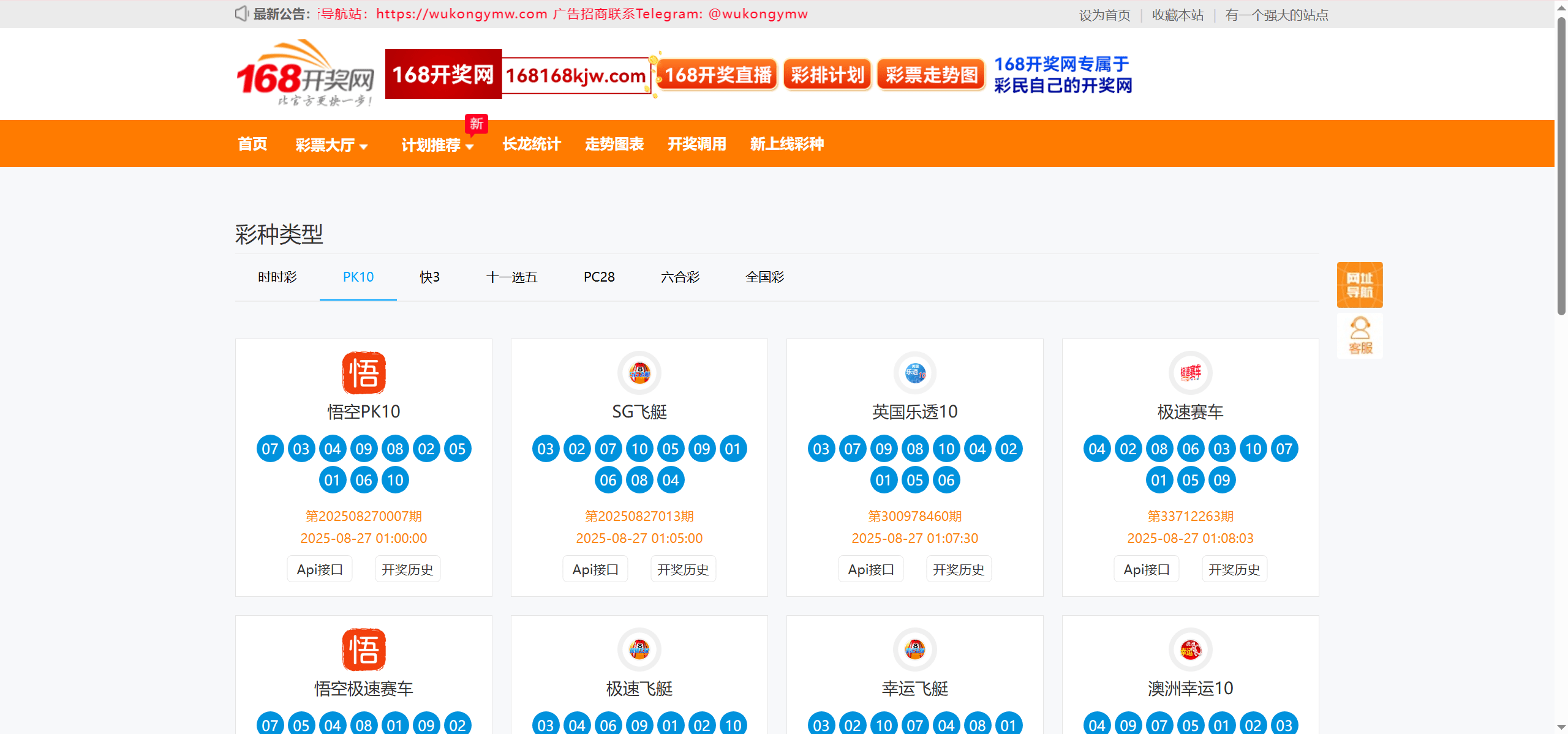This screenshot has height=734, width=1568.
Task: Click the 悟空PK10 lottery icon
Action: click(x=363, y=373)
